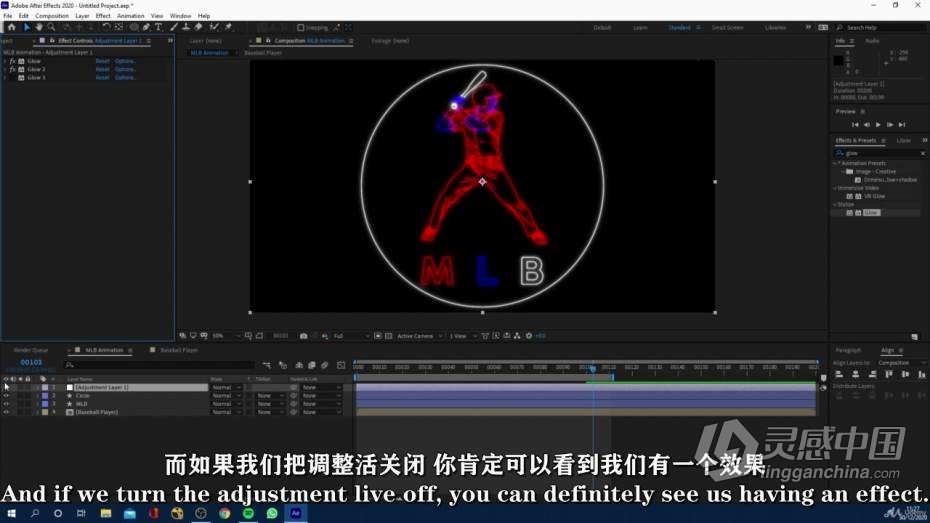The height and width of the screenshot is (523, 930).
Task: Open the Graph Editor icon
Action: click(x=341, y=365)
